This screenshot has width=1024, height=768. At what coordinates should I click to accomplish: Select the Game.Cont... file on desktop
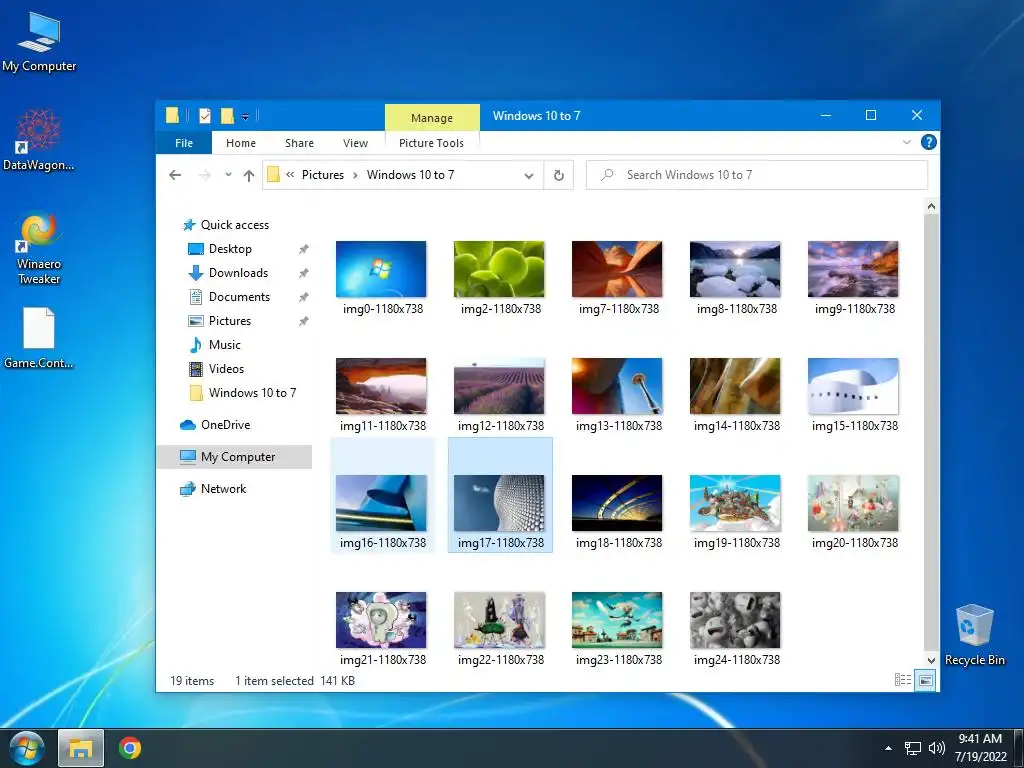click(x=39, y=336)
